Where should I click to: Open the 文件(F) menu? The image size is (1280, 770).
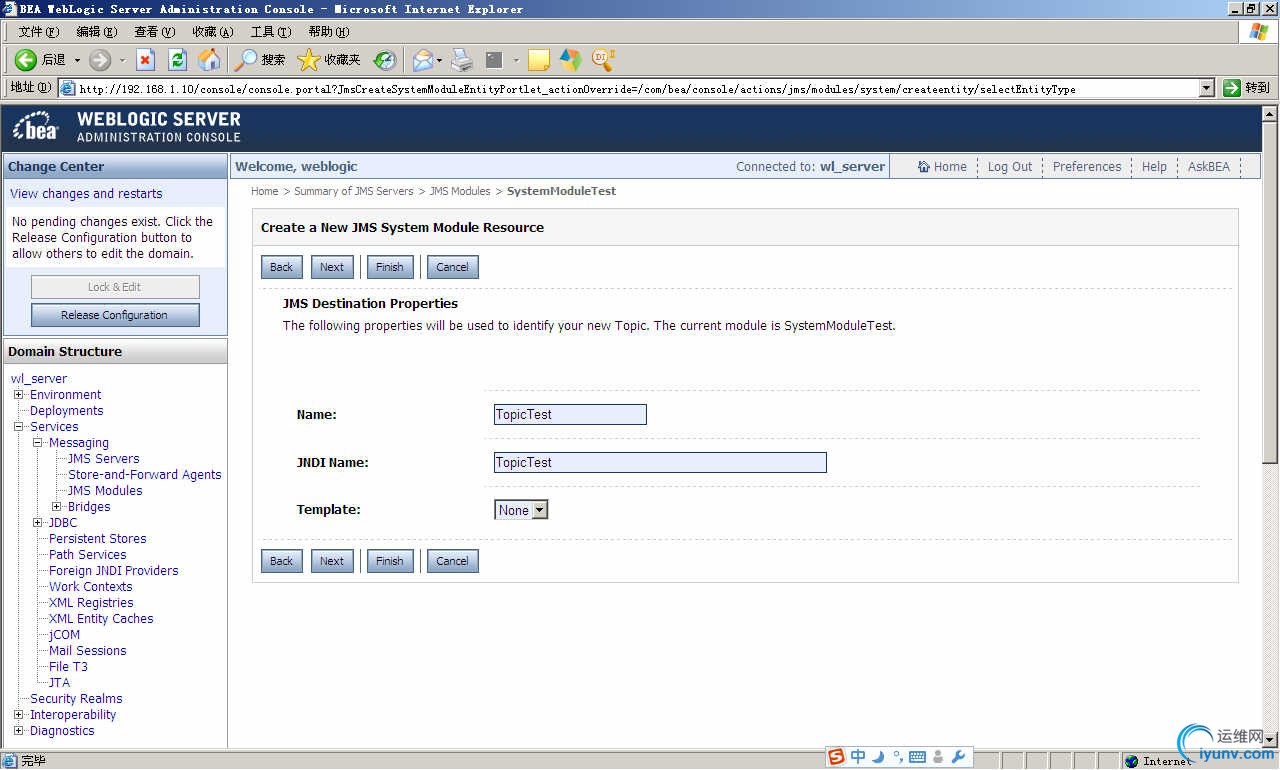click(x=38, y=32)
